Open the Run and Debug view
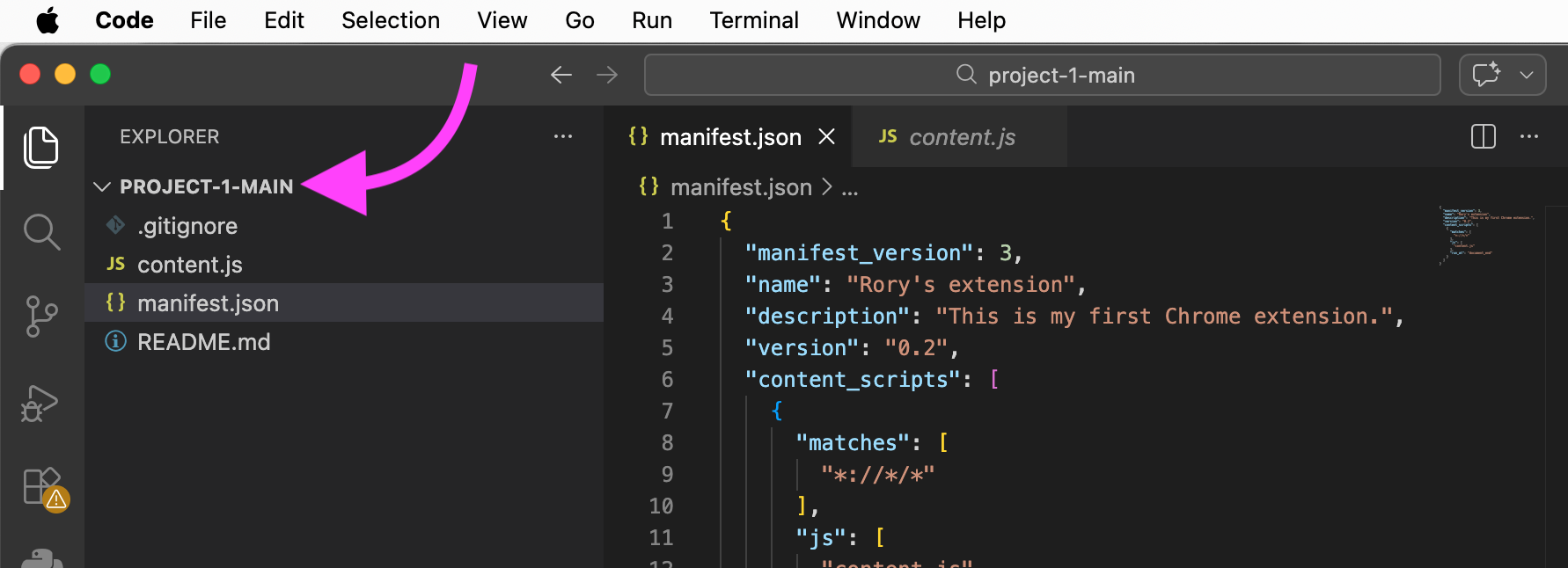The image size is (1568, 568). tap(40, 404)
